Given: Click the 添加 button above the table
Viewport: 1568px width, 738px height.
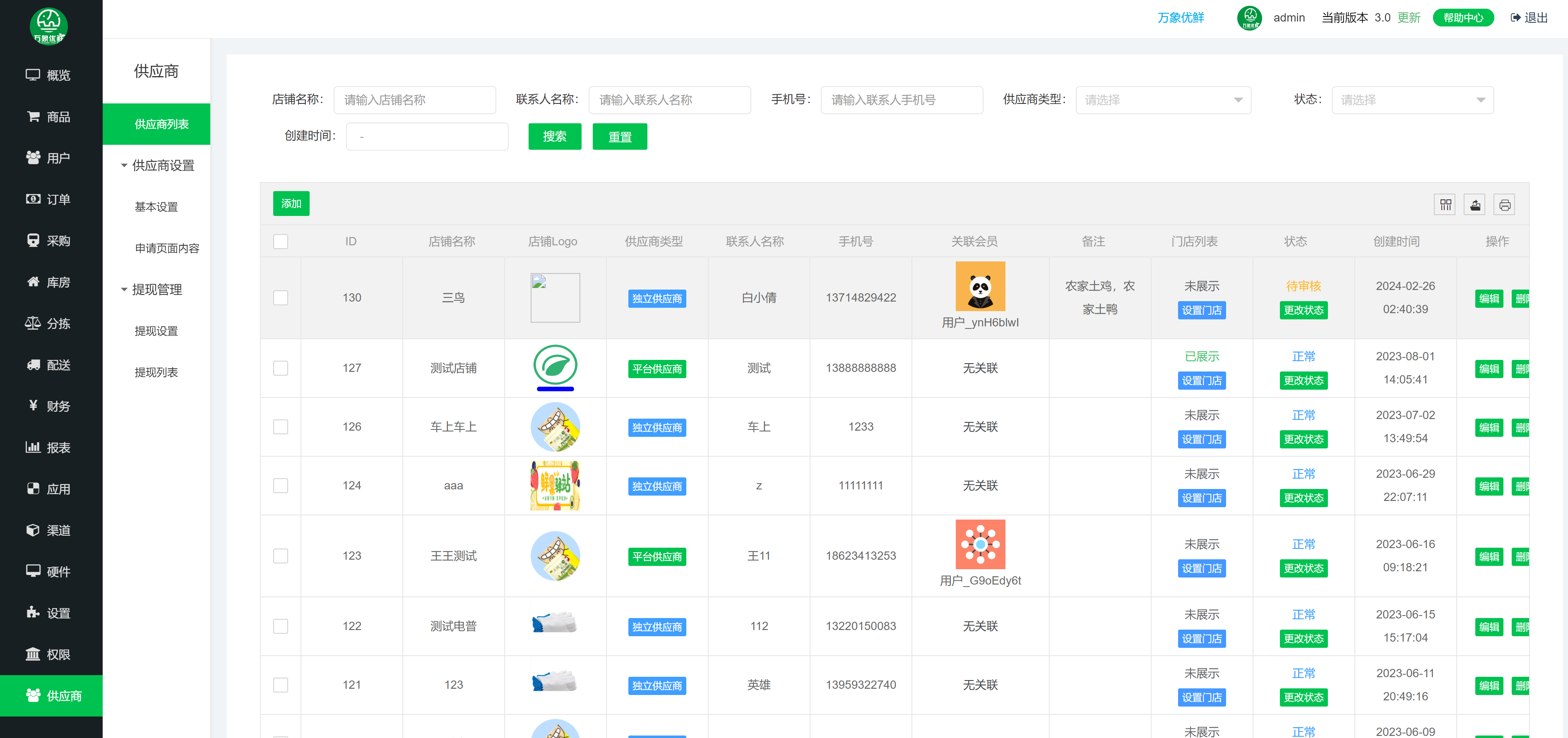Looking at the screenshot, I should point(291,204).
